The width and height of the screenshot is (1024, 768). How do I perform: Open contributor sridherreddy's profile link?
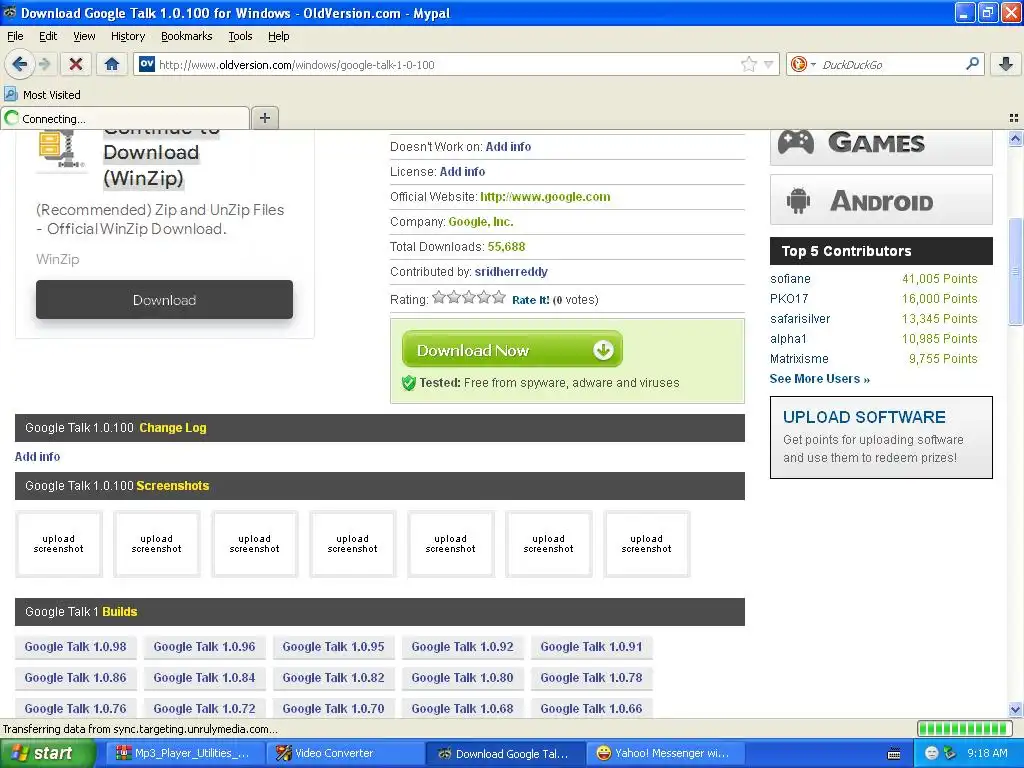click(511, 272)
